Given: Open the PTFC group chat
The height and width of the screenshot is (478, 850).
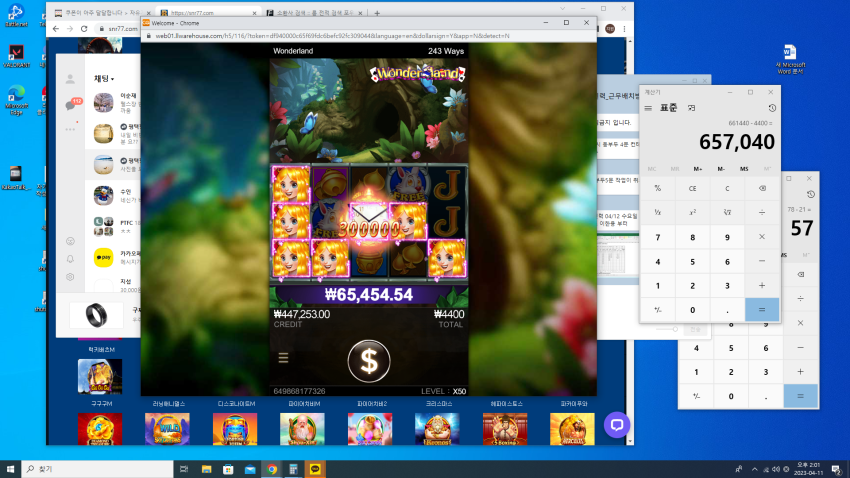Looking at the screenshot, I should coord(113,226).
